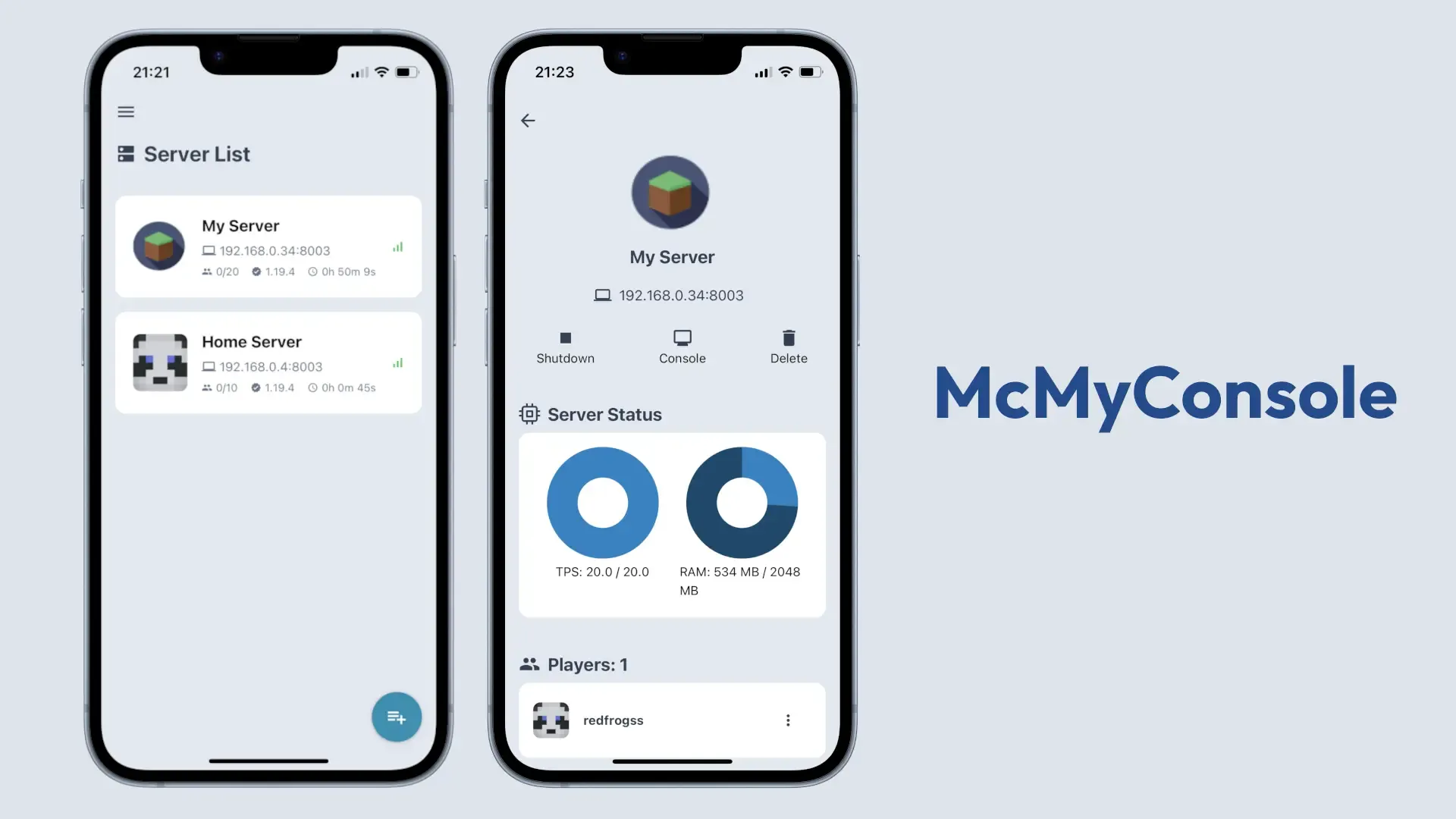1456x819 pixels.
Task: Click add server floating action button
Action: point(395,715)
